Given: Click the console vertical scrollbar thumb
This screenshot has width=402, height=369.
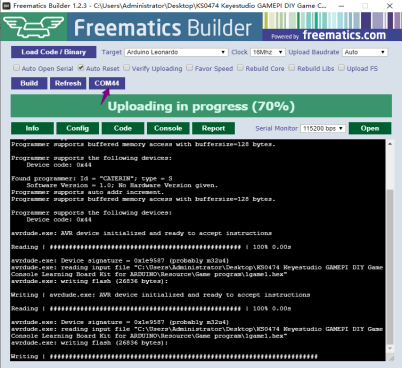Looking at the screenshot, I should (390, 267).
